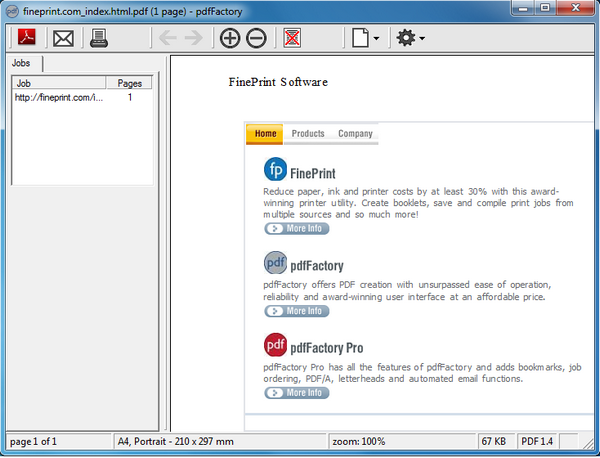Click the Job column header
This screenshot has width=600, height=458.
[x=58, y=83]
